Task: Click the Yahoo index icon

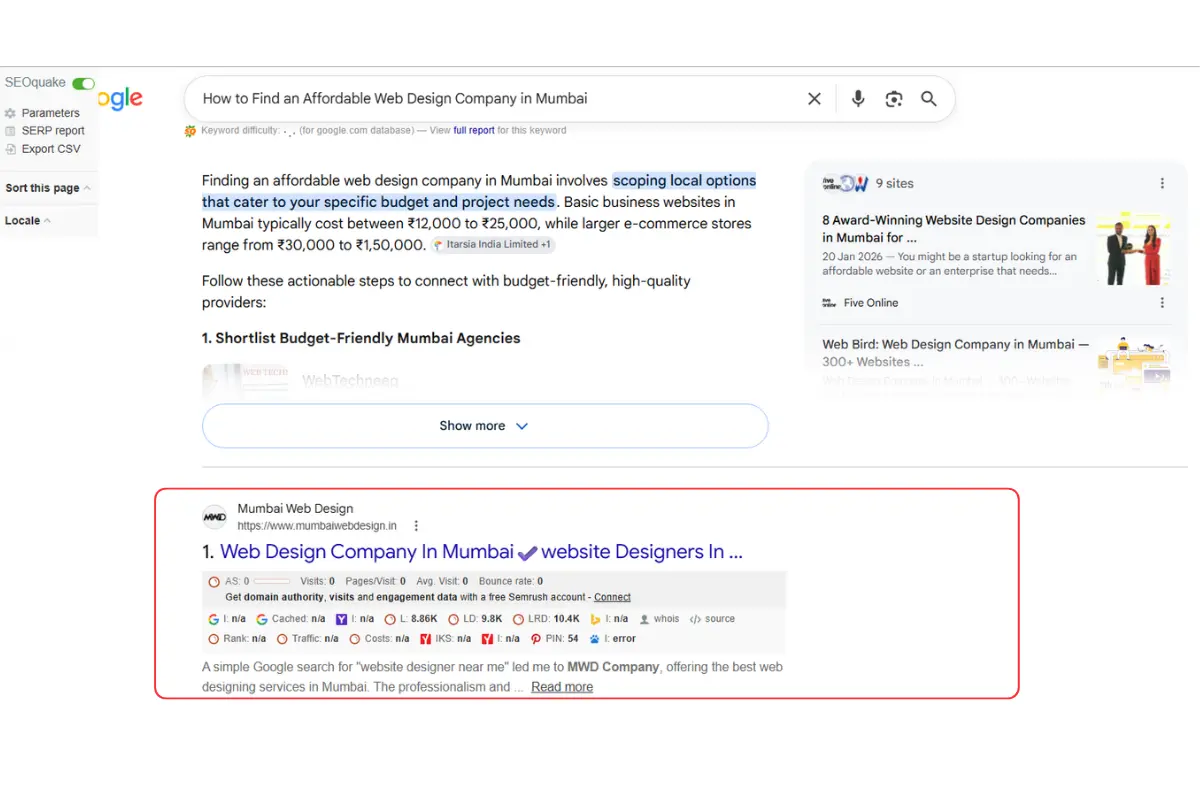Action: pos(341,619)
